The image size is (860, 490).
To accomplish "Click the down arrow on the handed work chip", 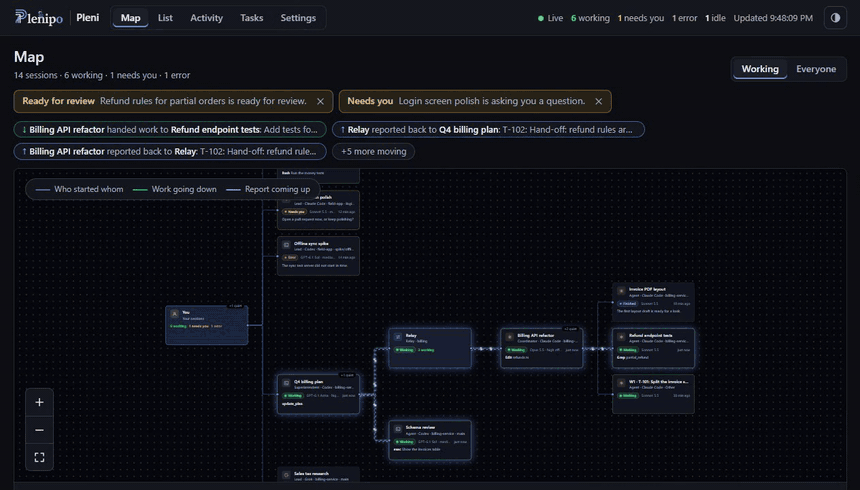I will pyautogui.click(x=24, y=129).
